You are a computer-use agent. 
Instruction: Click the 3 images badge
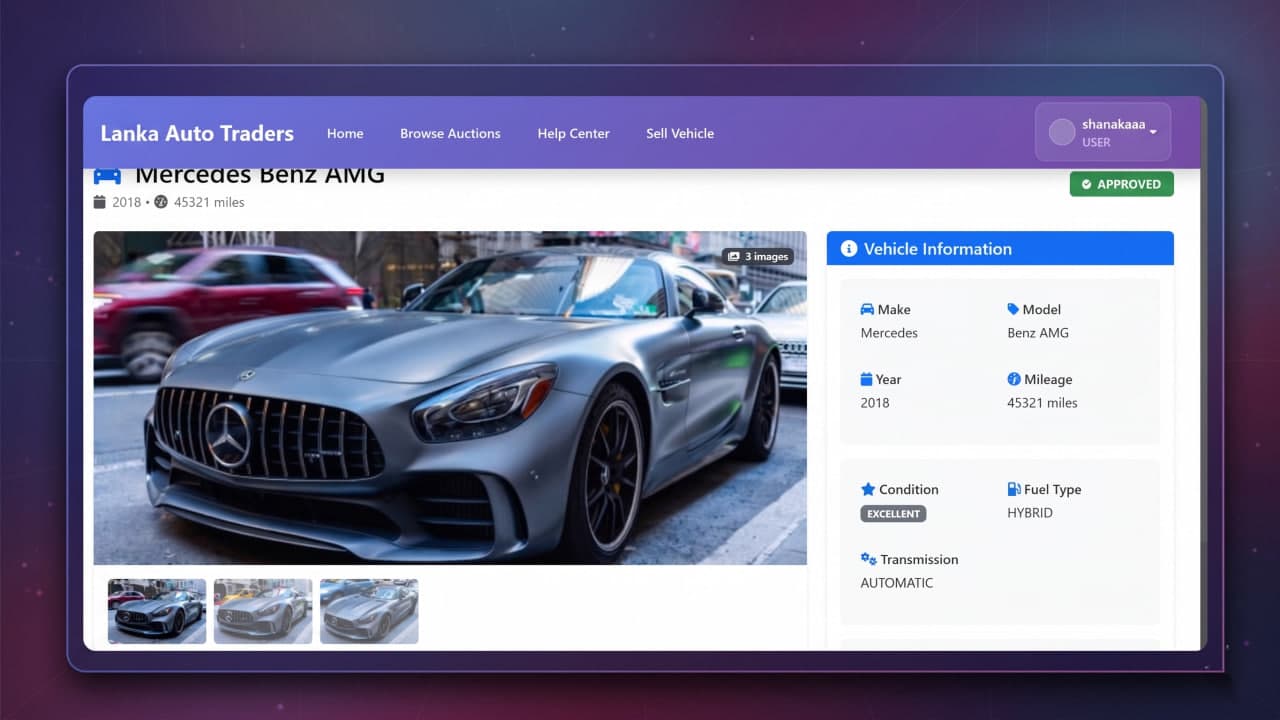(758, 257)
